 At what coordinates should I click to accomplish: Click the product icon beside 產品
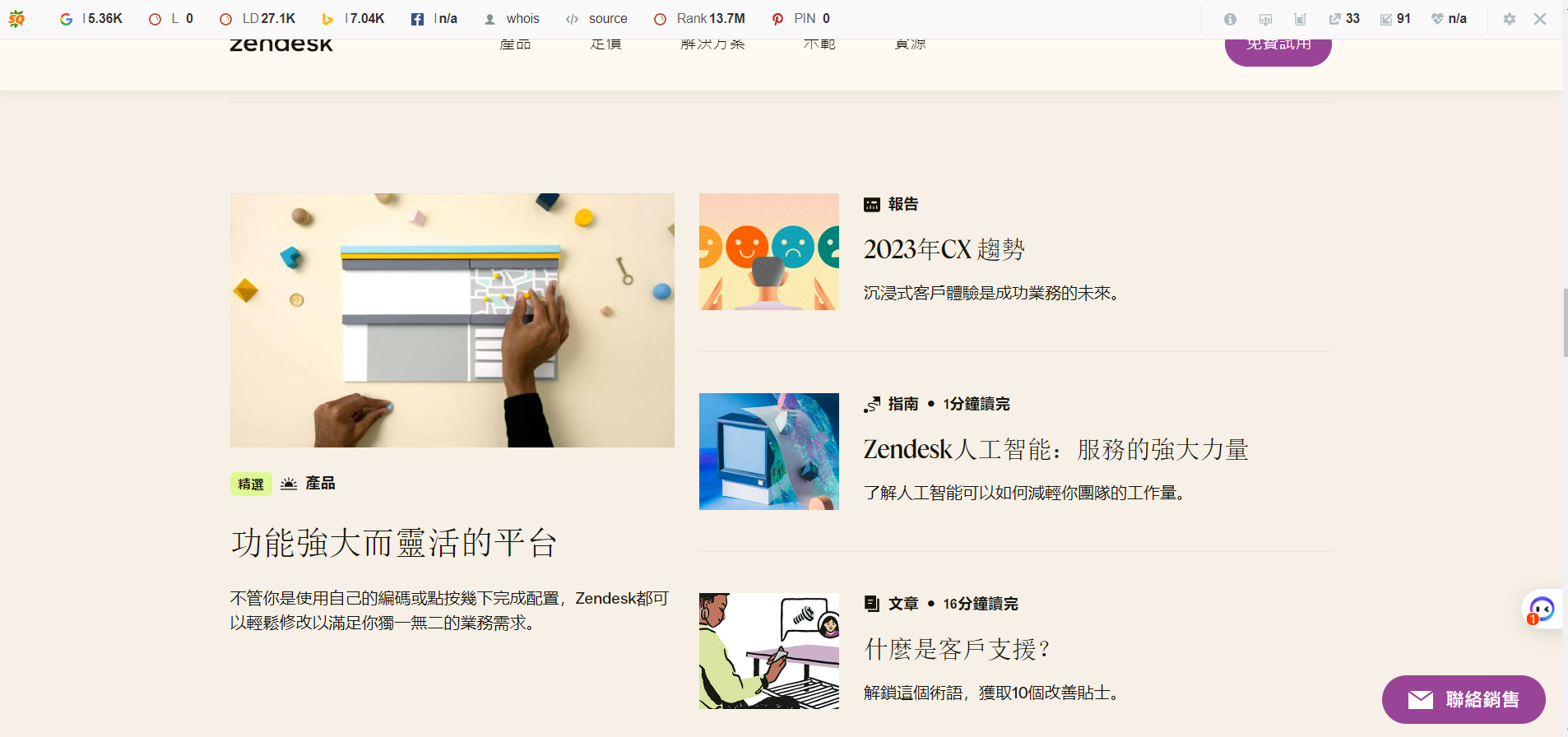click(289, 484)
